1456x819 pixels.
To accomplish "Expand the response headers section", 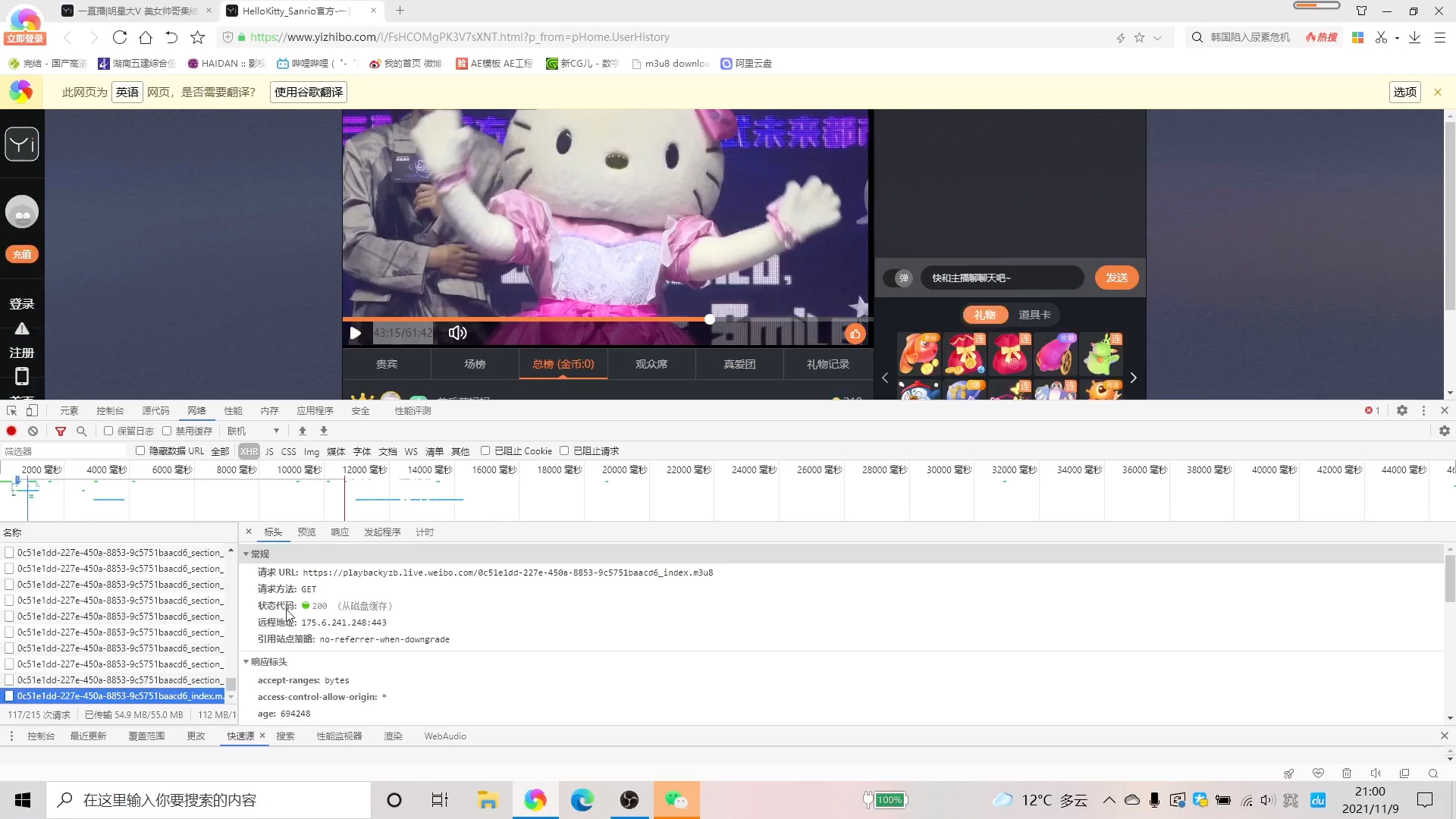I will (246, 661).
